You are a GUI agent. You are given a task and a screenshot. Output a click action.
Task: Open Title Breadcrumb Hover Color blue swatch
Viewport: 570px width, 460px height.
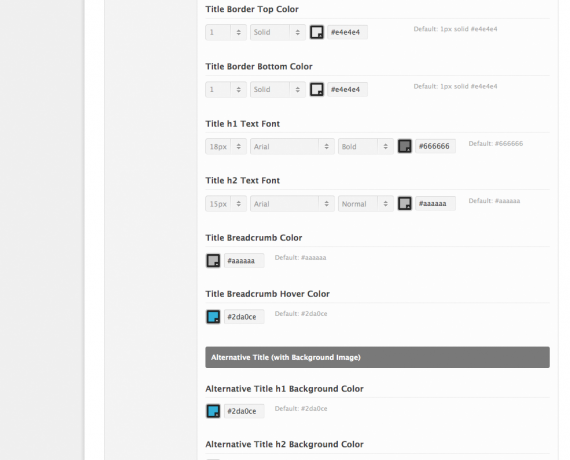pos(213,316)
